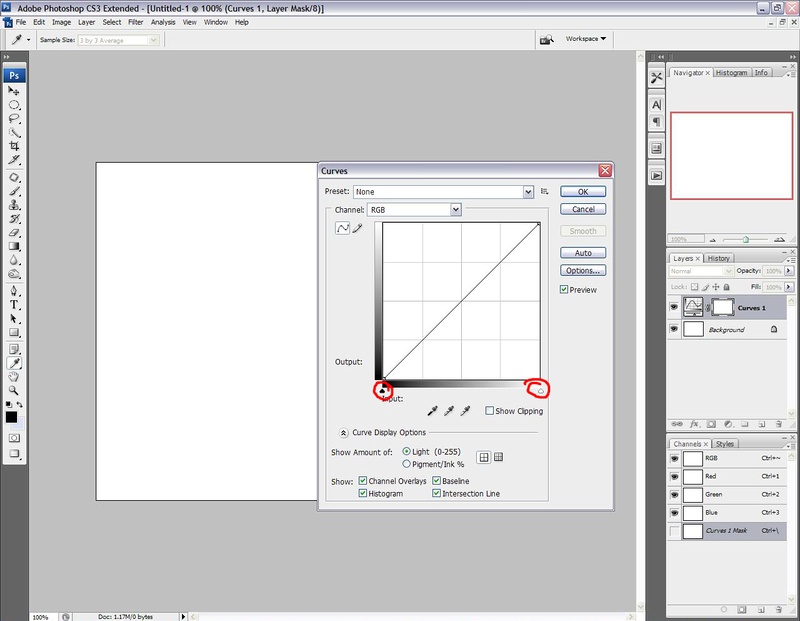Open the preset options menu icon

[x=544, y=191]
